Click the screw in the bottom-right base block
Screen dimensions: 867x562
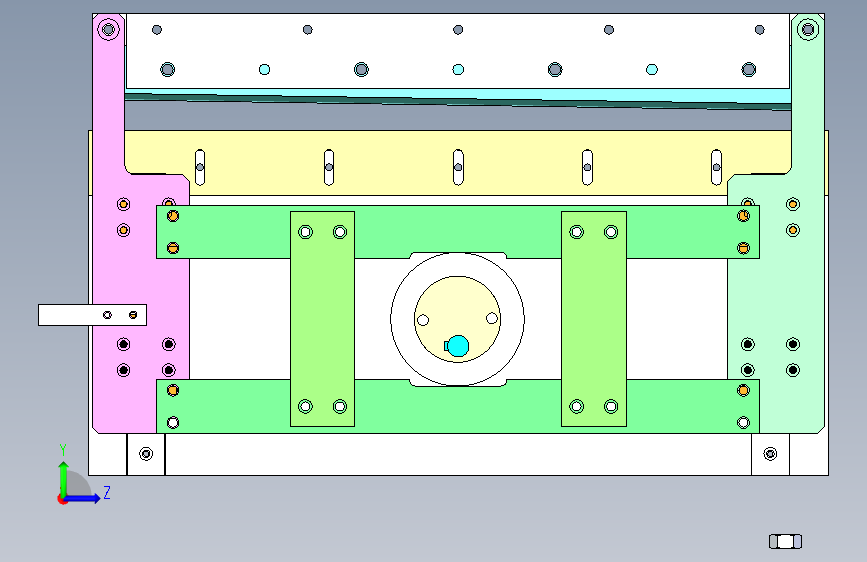770,454
